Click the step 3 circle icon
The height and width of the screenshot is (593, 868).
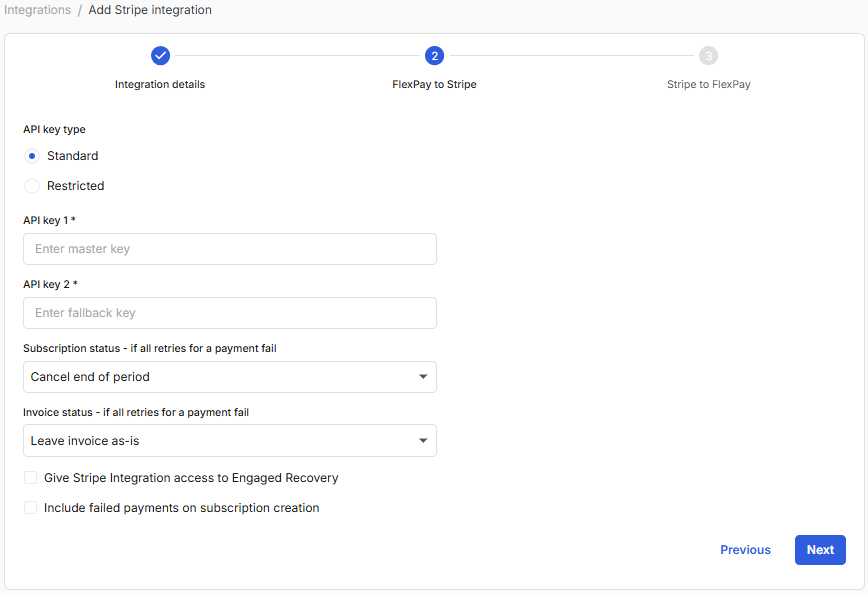pyautogui.click(x=708, y=55)
